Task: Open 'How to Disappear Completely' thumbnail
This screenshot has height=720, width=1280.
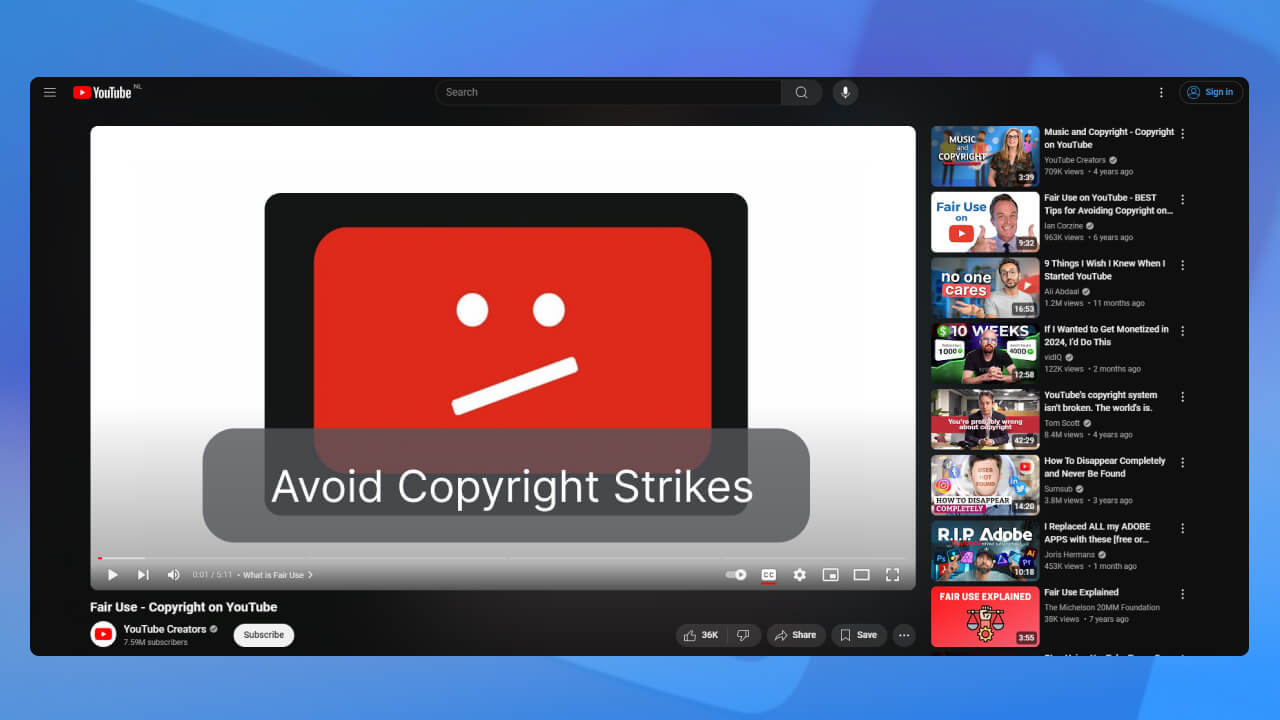Action: pos(985,485)
